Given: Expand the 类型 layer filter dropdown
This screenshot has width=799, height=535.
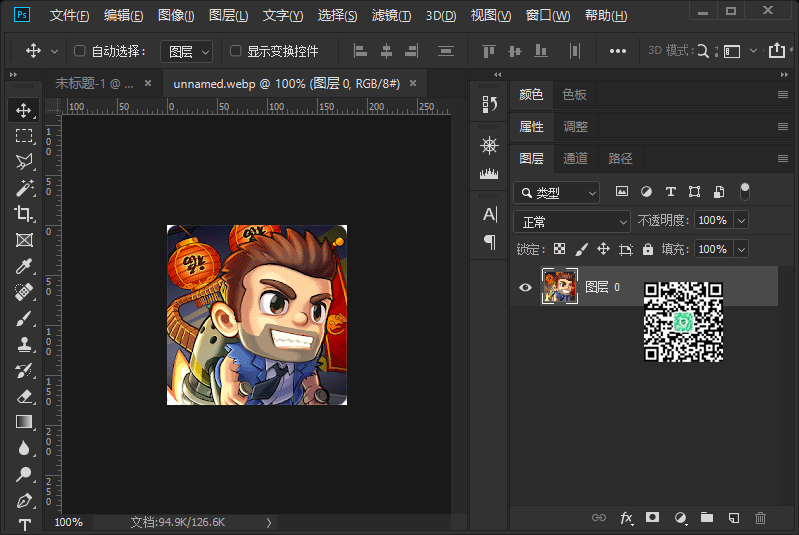Looking at the screenshot, I should point(556,192).
